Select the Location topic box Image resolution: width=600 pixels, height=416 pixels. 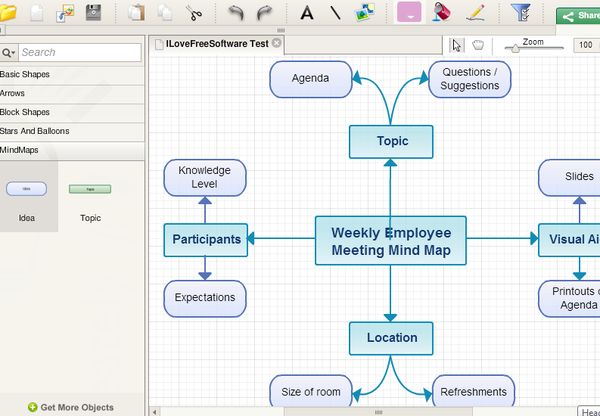click(x=391, y=338)
